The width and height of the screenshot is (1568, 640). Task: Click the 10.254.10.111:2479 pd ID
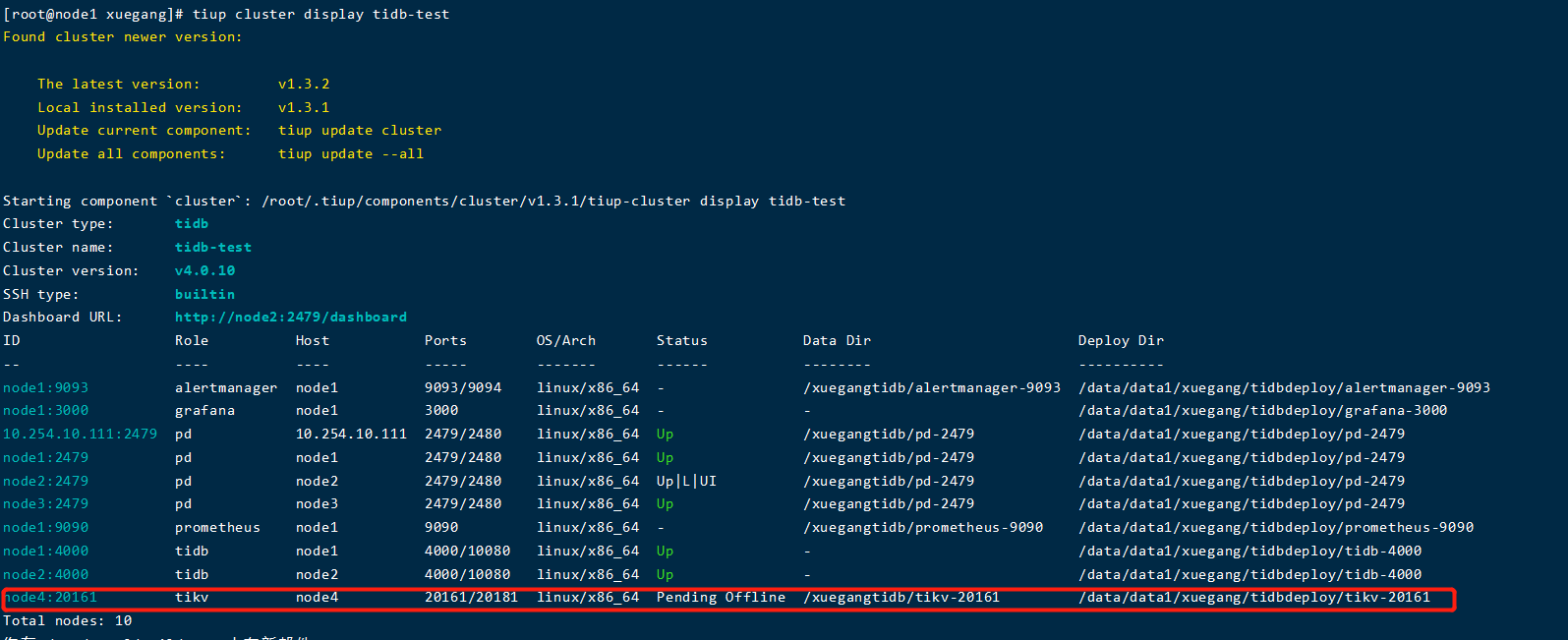(80, 434)
